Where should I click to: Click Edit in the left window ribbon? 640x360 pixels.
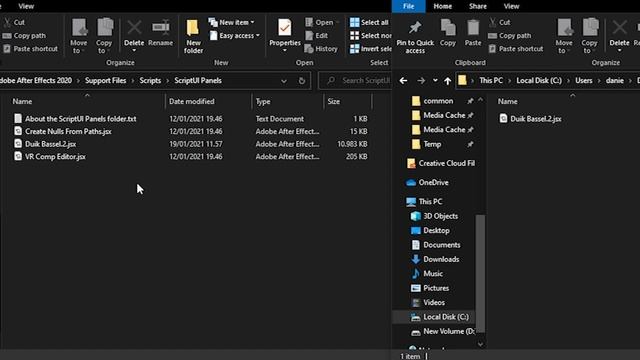pos(317,36)
